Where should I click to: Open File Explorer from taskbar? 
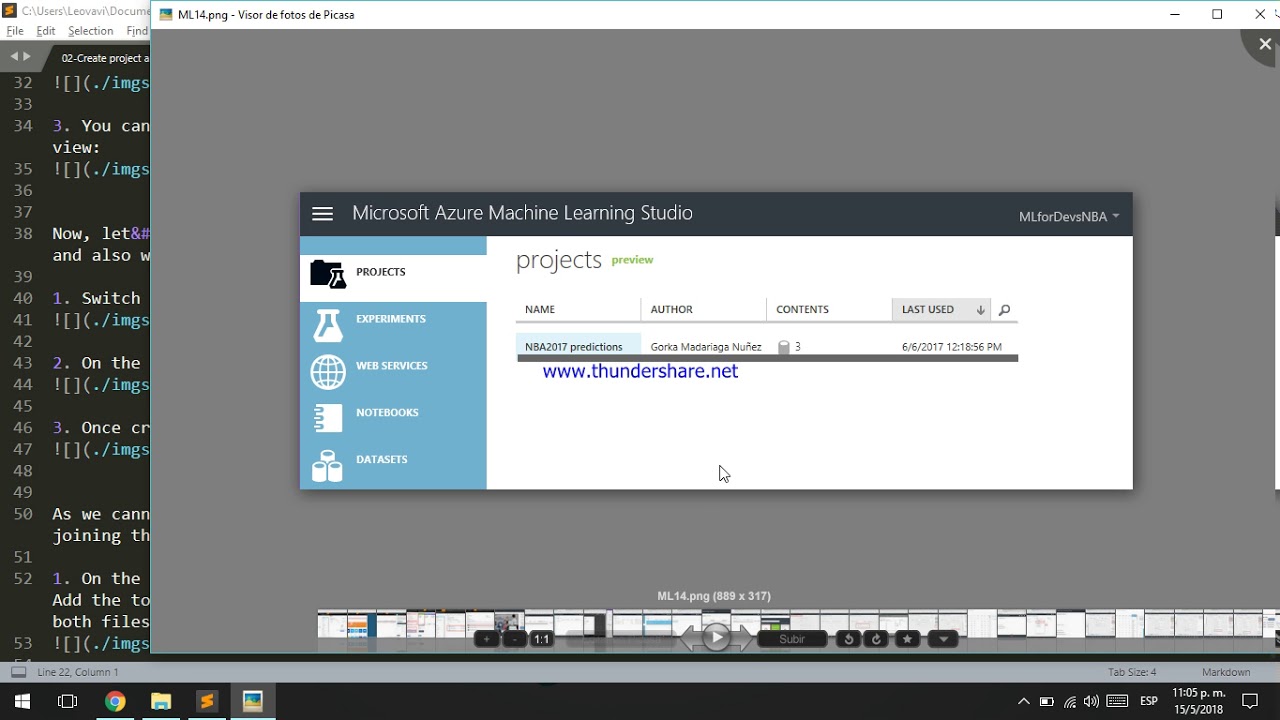coord(161,701)
